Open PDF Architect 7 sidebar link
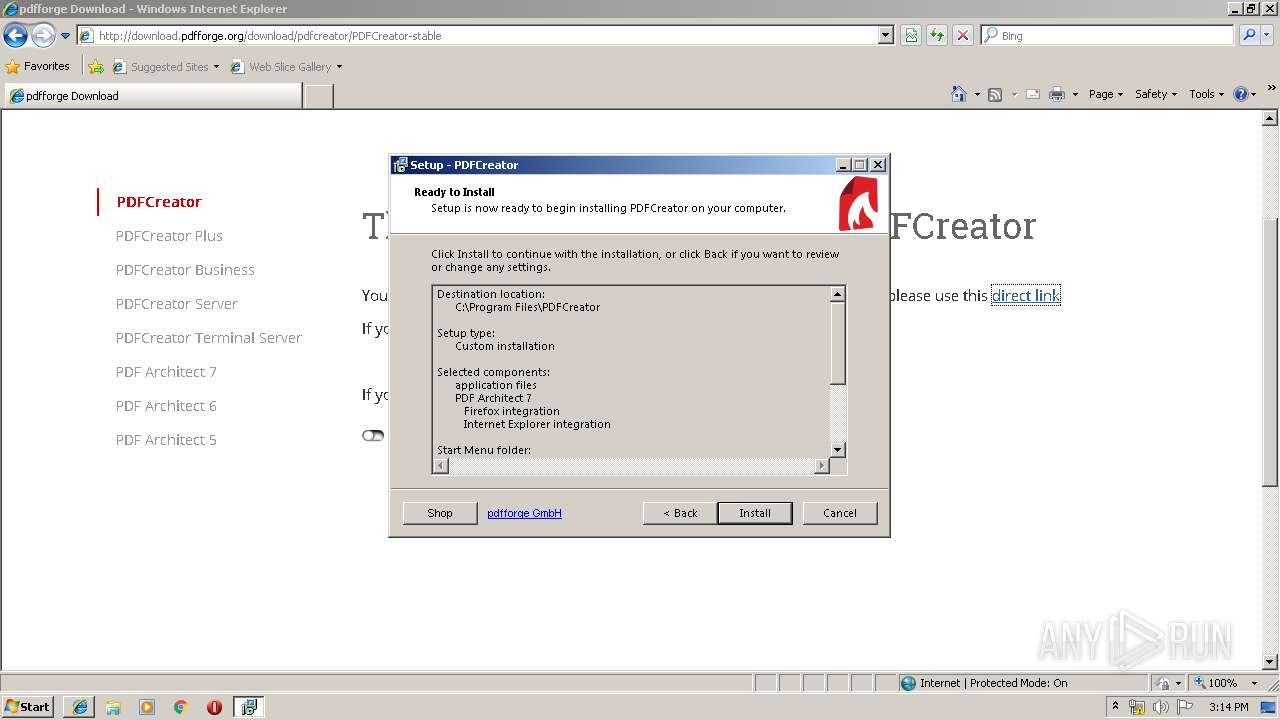The height and width of the screenshot is (720, 1280). [x=166, y=372]
